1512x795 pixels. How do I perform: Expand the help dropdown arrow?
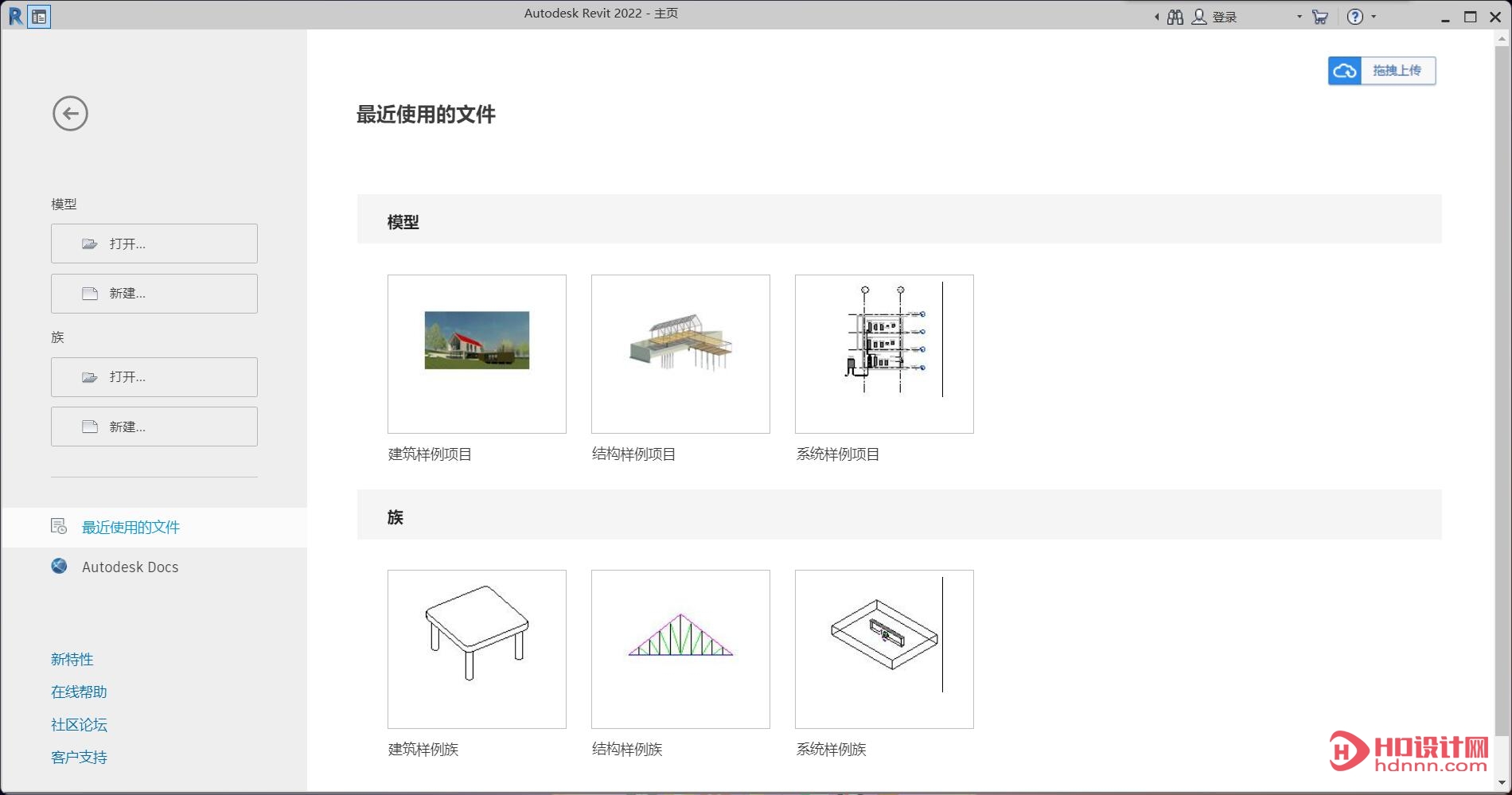(1374, 17)
